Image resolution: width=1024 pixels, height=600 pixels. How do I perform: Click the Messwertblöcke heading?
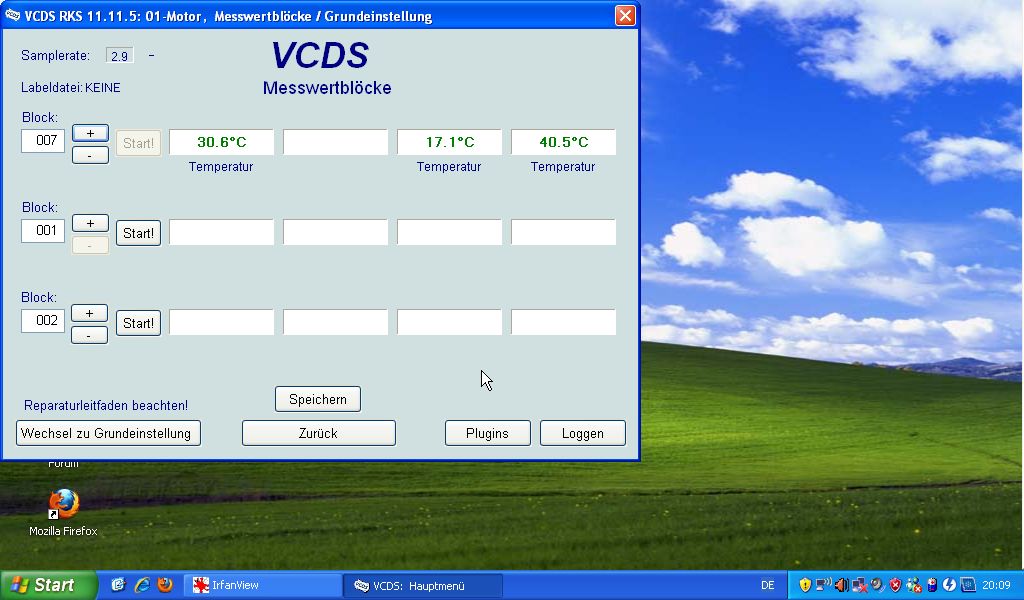pos(327,87)
